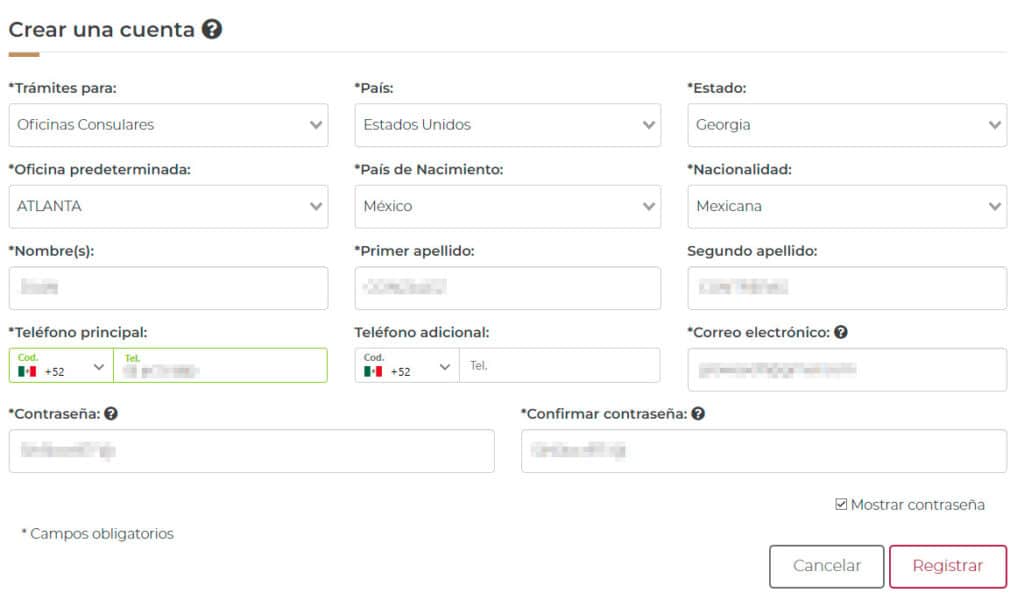
Task: Open country code selector for Teléfono adicional
Action: pos(407,366)
